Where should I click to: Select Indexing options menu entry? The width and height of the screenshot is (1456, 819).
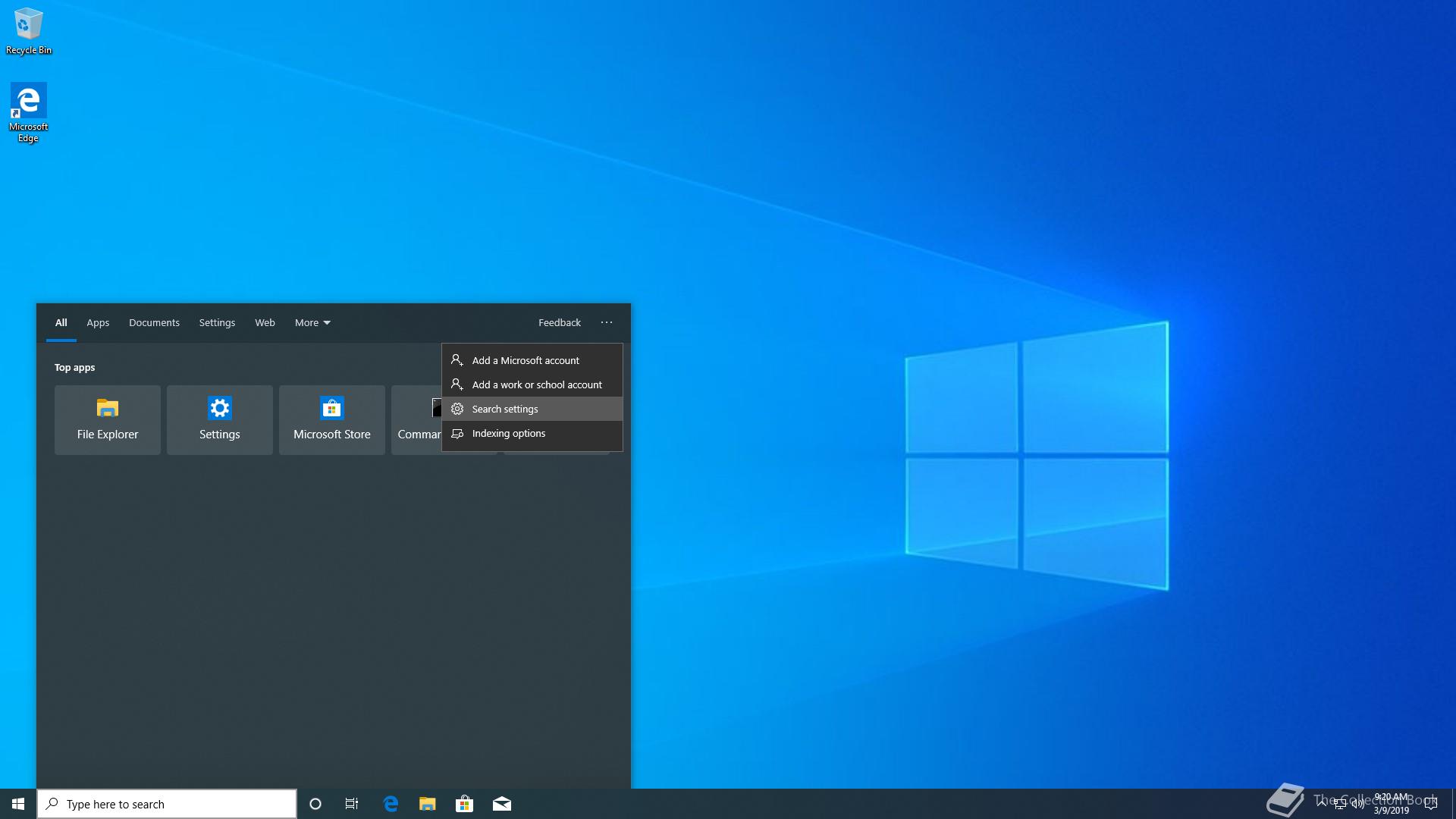click(x=532, y=433)
